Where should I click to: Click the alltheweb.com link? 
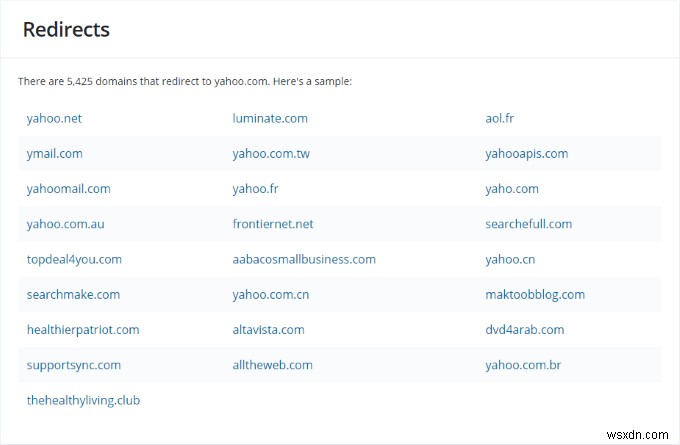pos(272,365)
